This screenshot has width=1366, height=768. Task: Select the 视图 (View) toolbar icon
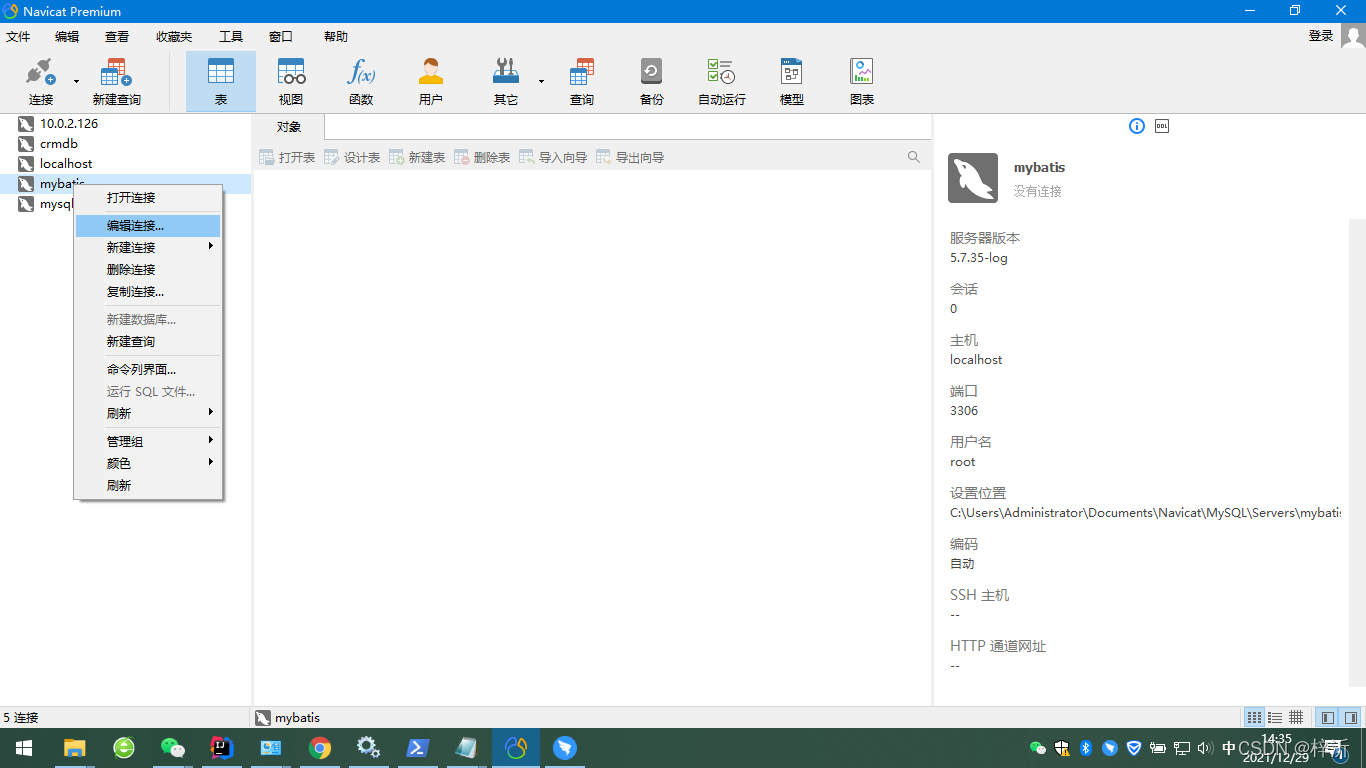click(x=291, y=82)
